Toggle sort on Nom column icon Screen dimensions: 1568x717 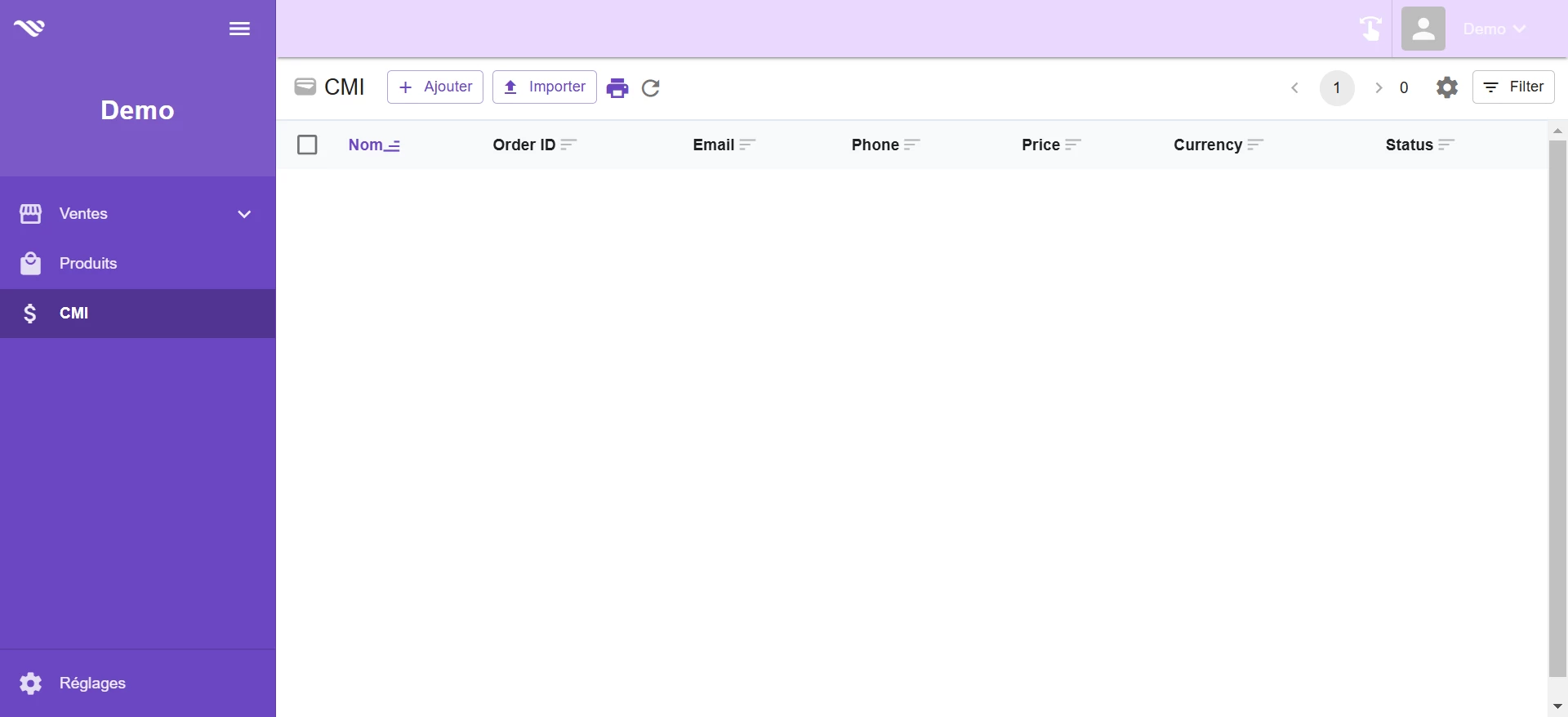(393, 146)
